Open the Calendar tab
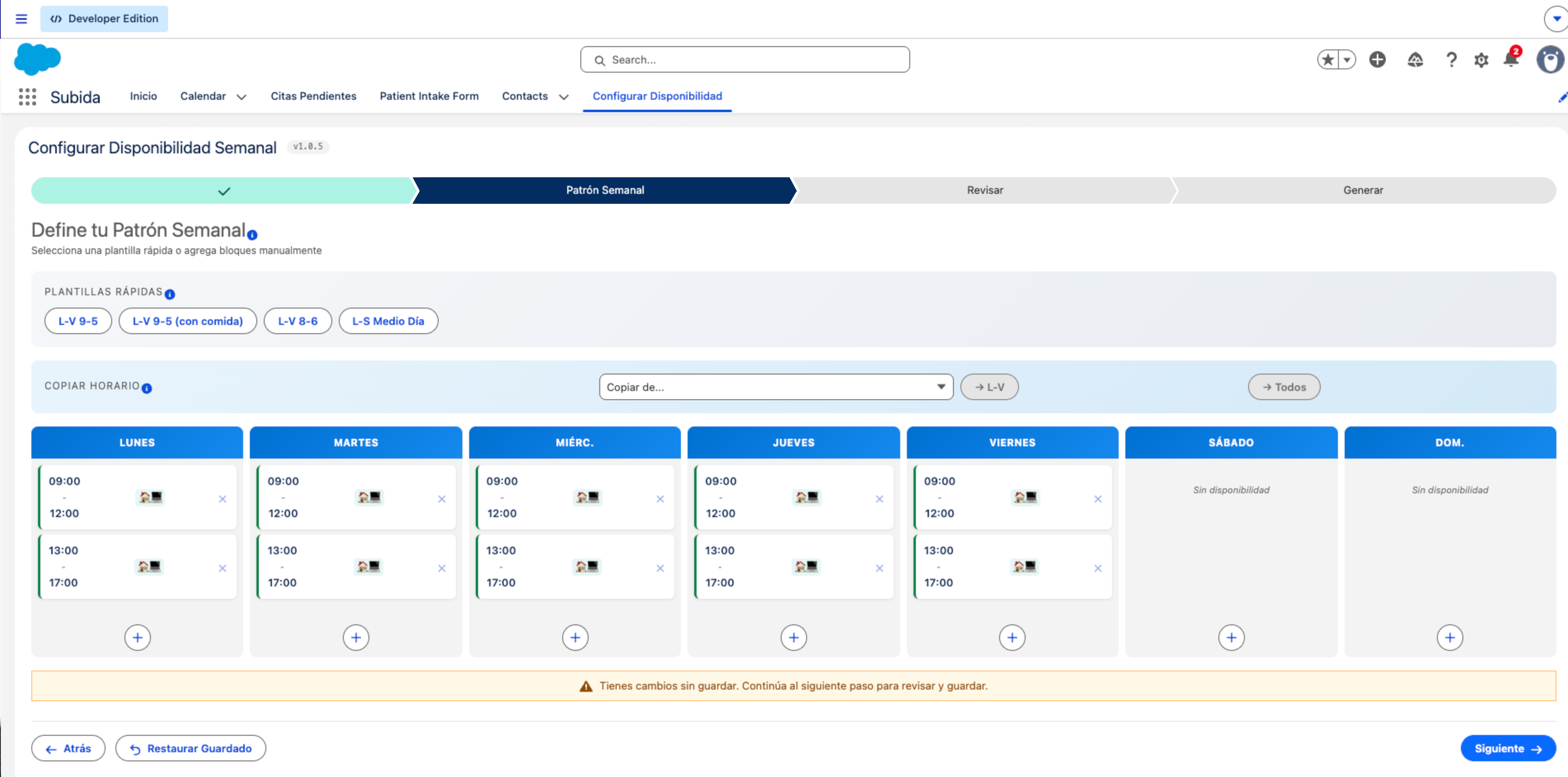The image size is (1568, 777). (x=203, y=96)
